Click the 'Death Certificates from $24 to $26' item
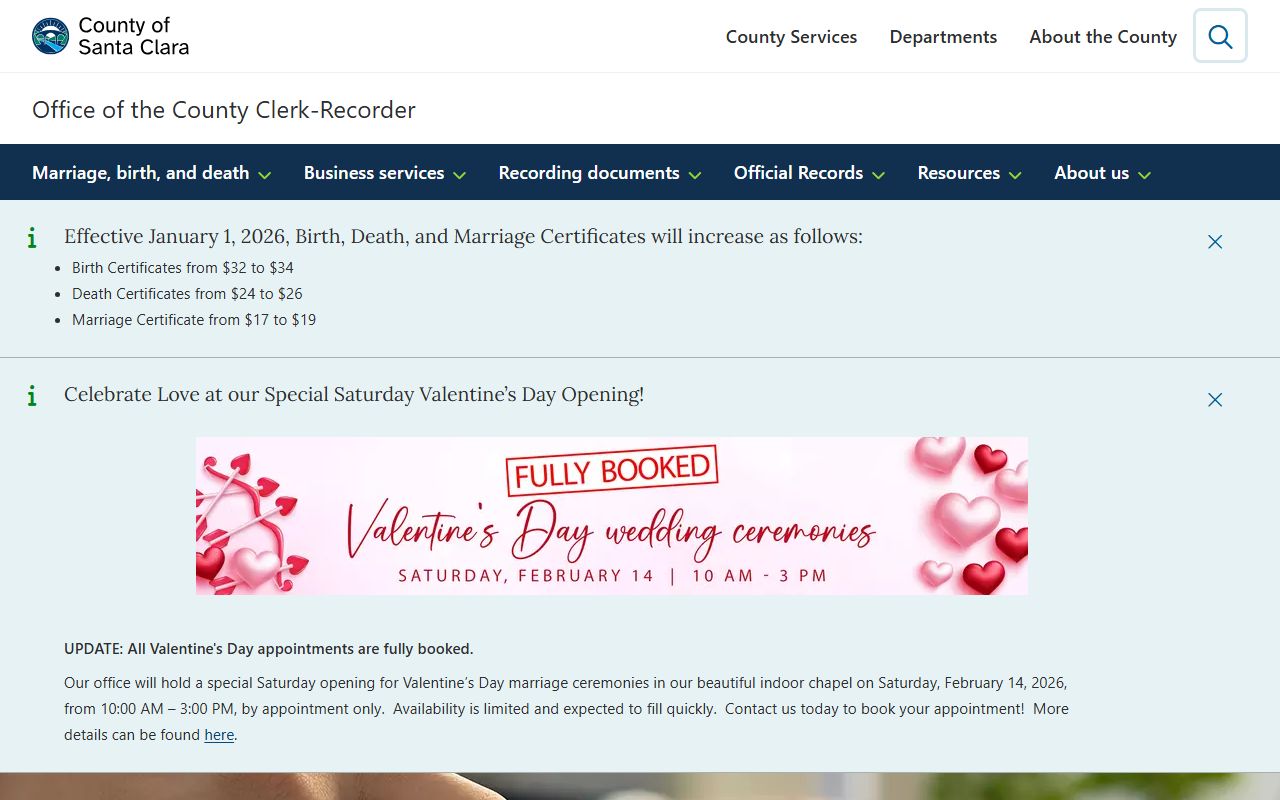The width and height of the screenshot is (1280, 800). [x=187, y=294]
